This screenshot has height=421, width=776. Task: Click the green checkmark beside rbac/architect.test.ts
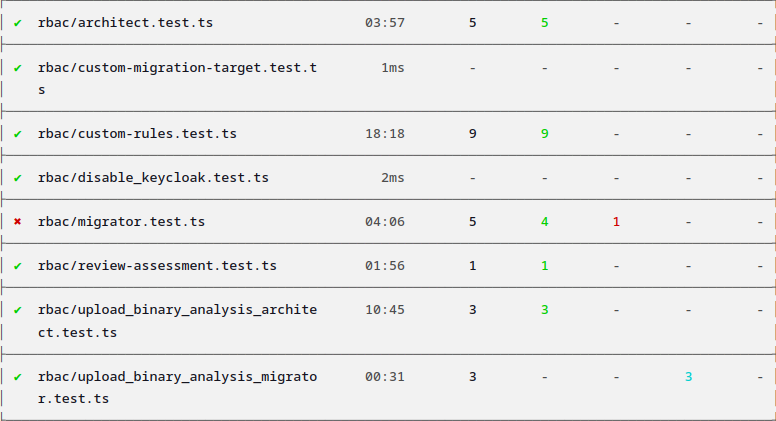click(x=18, y=22)
